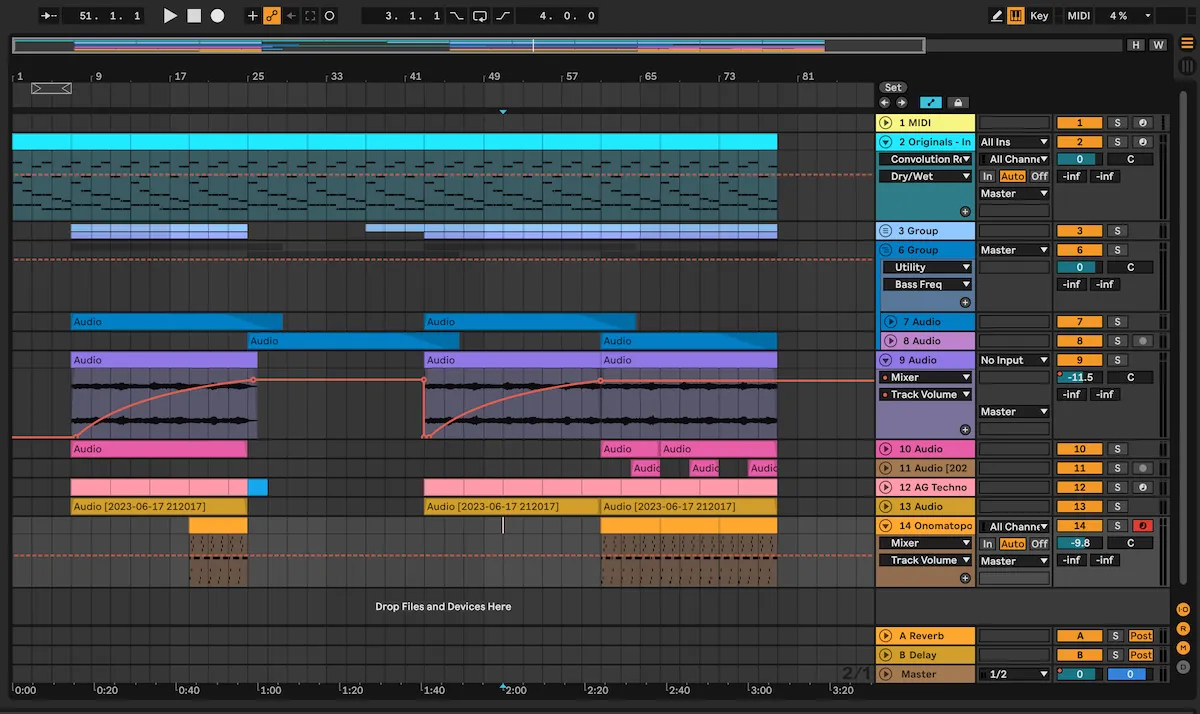Screen dimensions: 1200x714
Task: Unfold the 7 Audio track
Action: (891, 322)
